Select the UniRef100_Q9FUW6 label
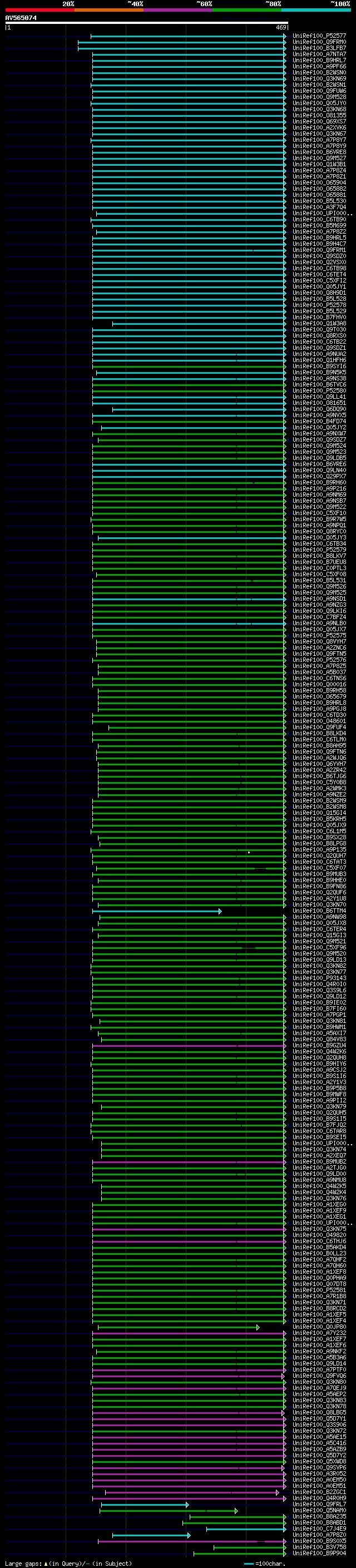The width and height of the screenshot is (356, 1568). coord(319,91)
